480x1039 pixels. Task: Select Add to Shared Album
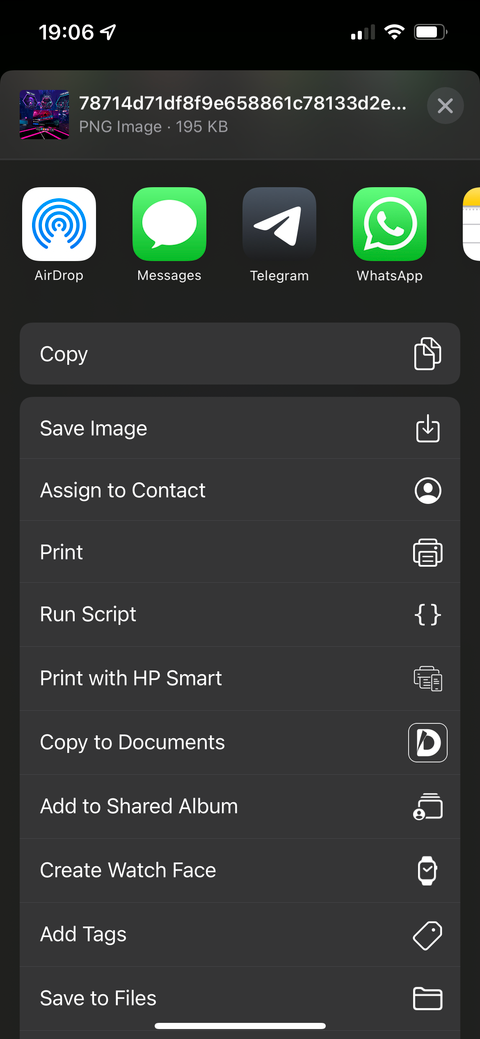(240, 806)
